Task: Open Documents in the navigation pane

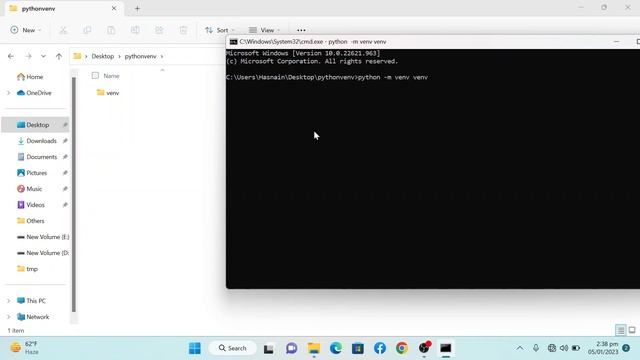Action: point(37,157)
